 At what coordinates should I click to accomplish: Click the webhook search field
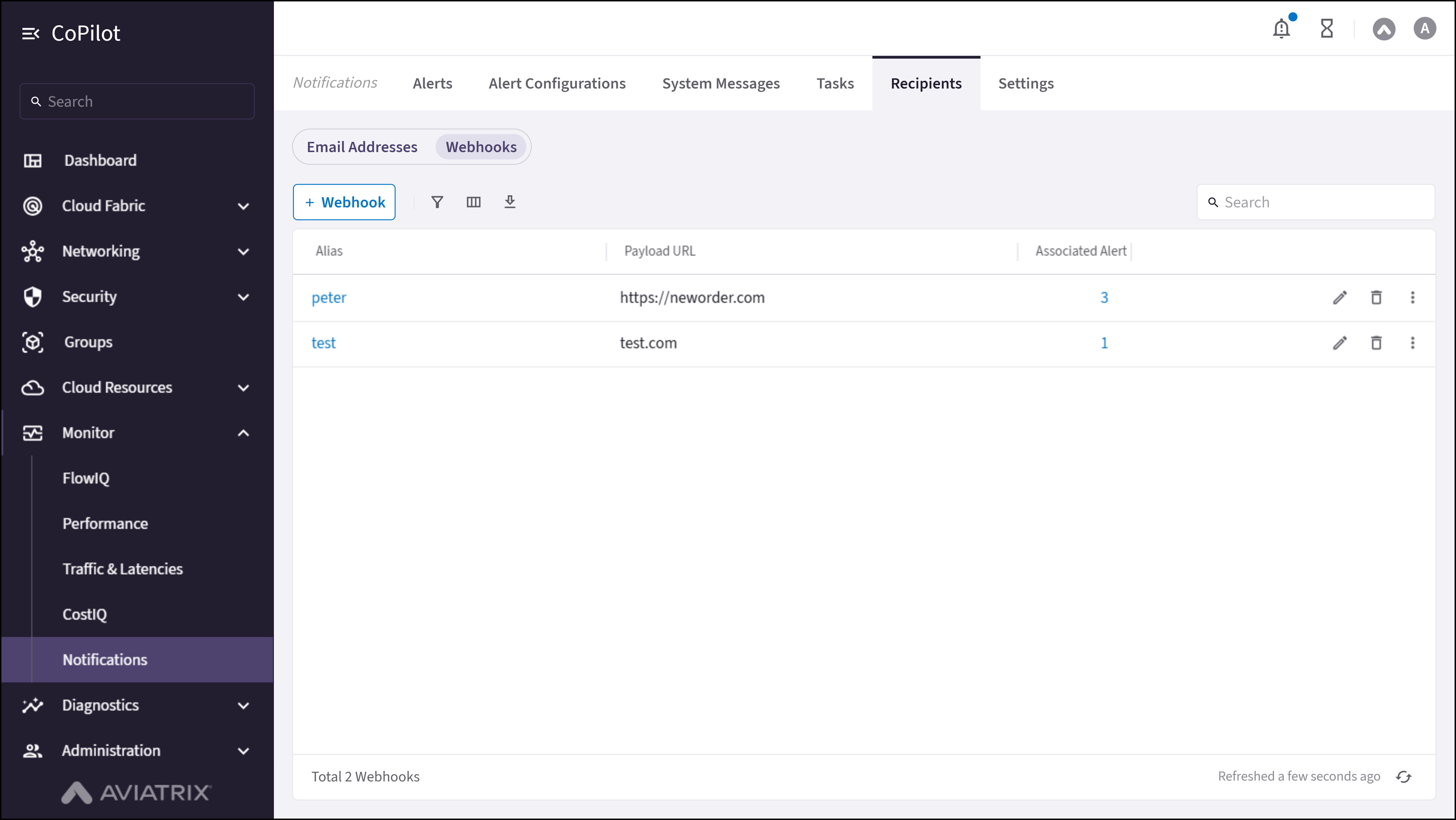(1317, 202)
